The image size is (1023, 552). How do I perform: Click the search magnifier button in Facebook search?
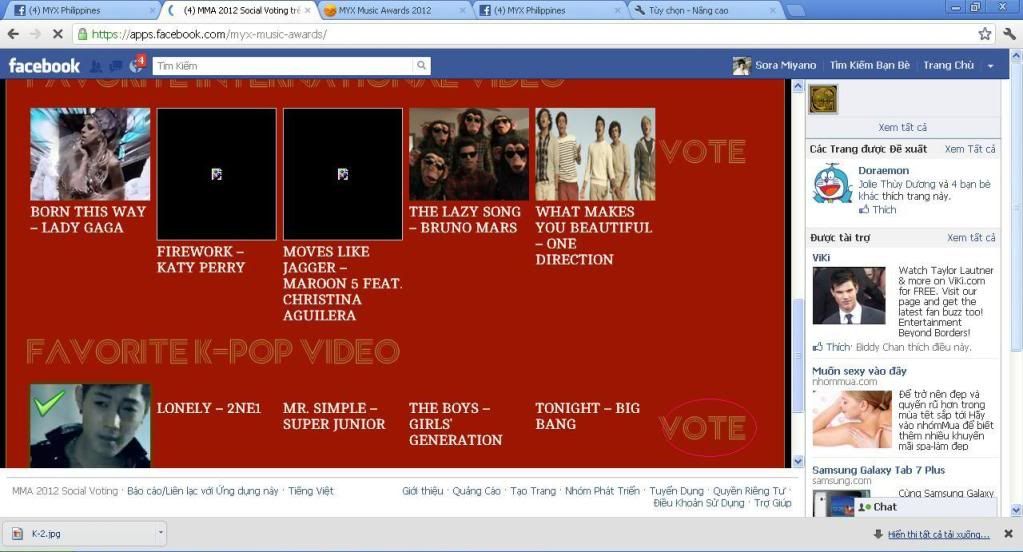pyautogui.click(x=421, y=65)
